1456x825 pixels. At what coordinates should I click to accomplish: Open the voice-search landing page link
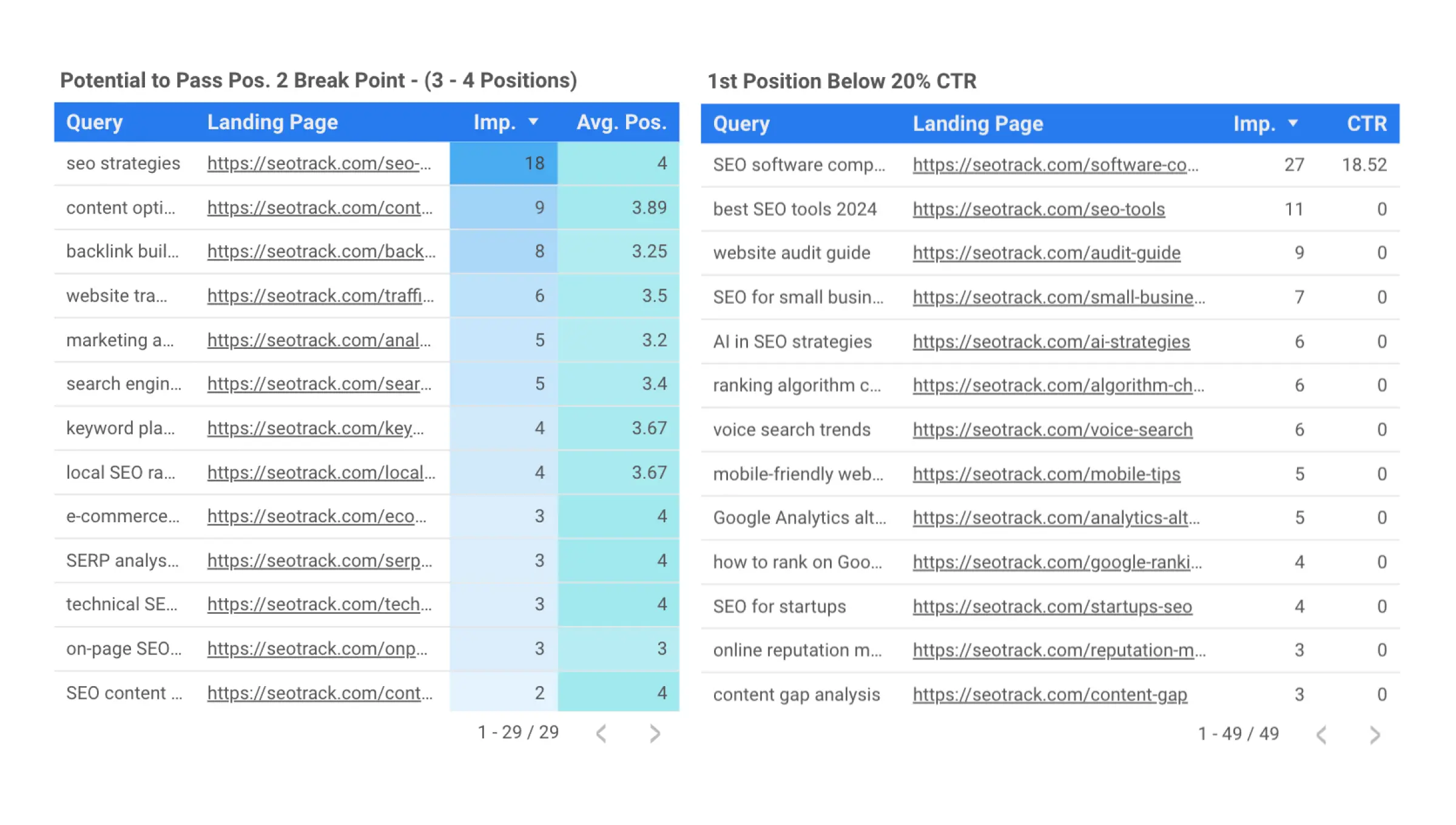tap(1052, 429)
